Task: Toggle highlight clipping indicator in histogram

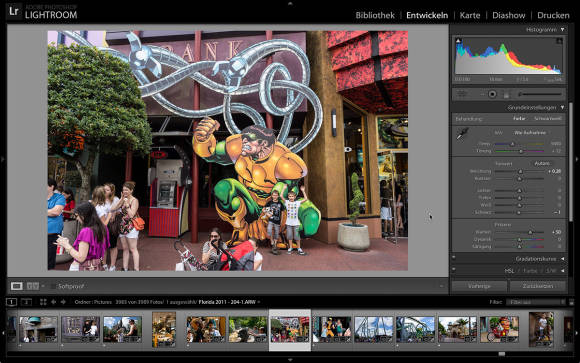Action: pos(560,40)
